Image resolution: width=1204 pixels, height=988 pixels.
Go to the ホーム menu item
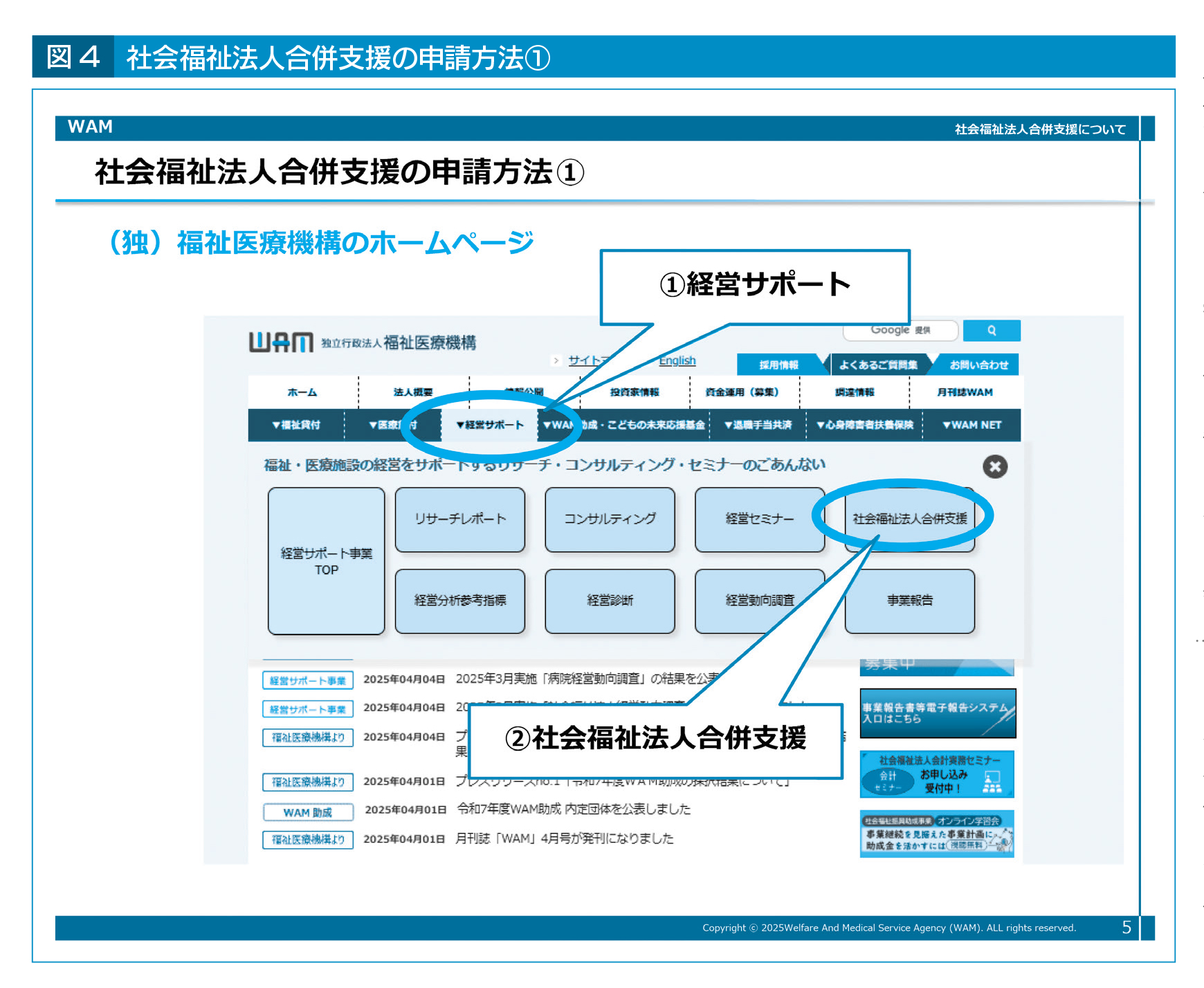click(302, 392)
